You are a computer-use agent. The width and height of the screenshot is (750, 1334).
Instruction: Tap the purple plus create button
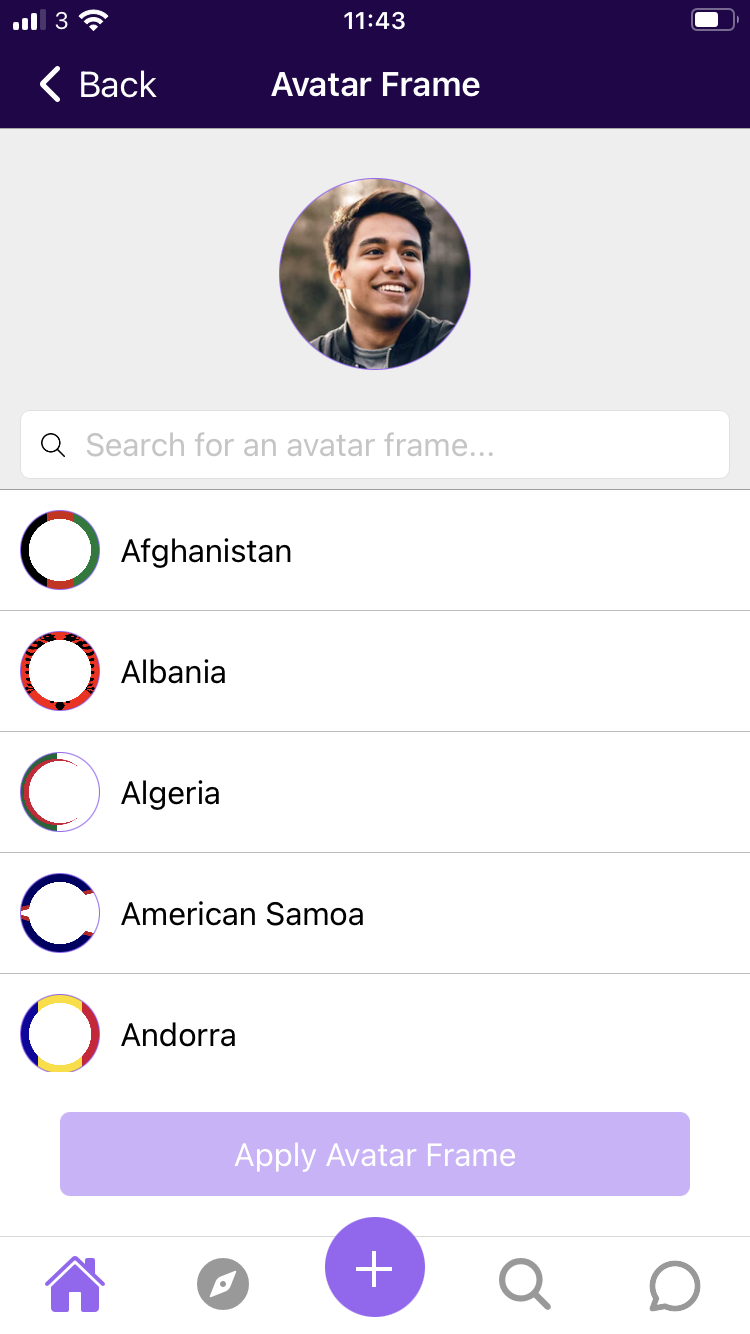coord(375,1267)
